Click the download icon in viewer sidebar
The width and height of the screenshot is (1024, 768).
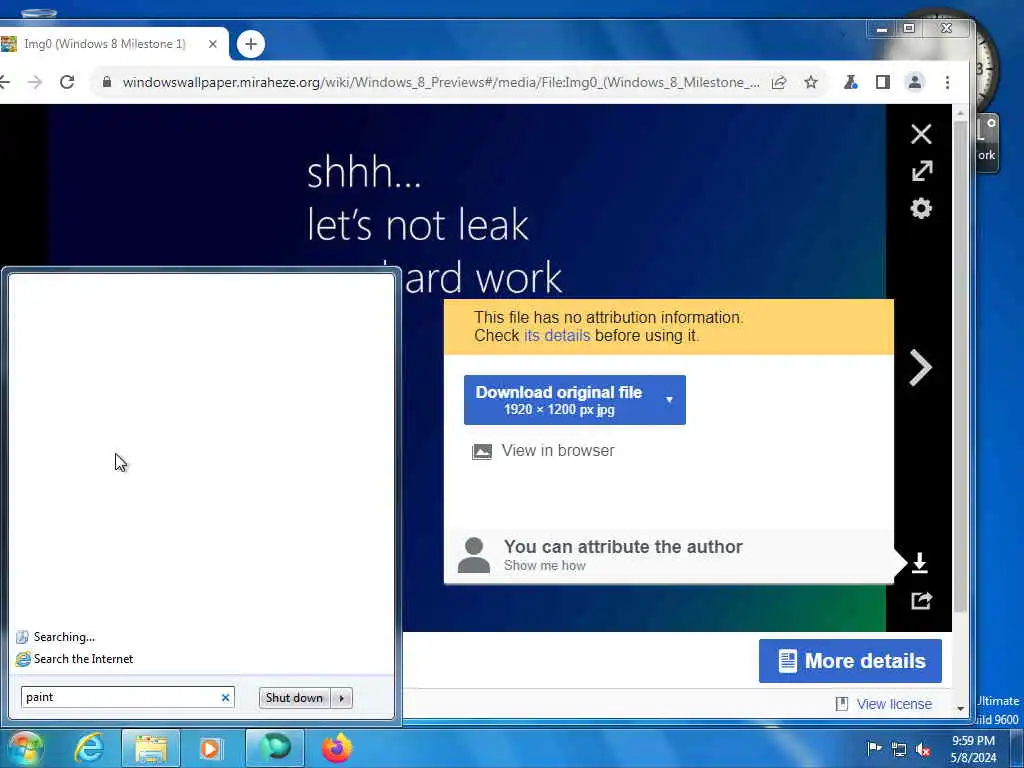pyautogui.click(x=920, y=563)
